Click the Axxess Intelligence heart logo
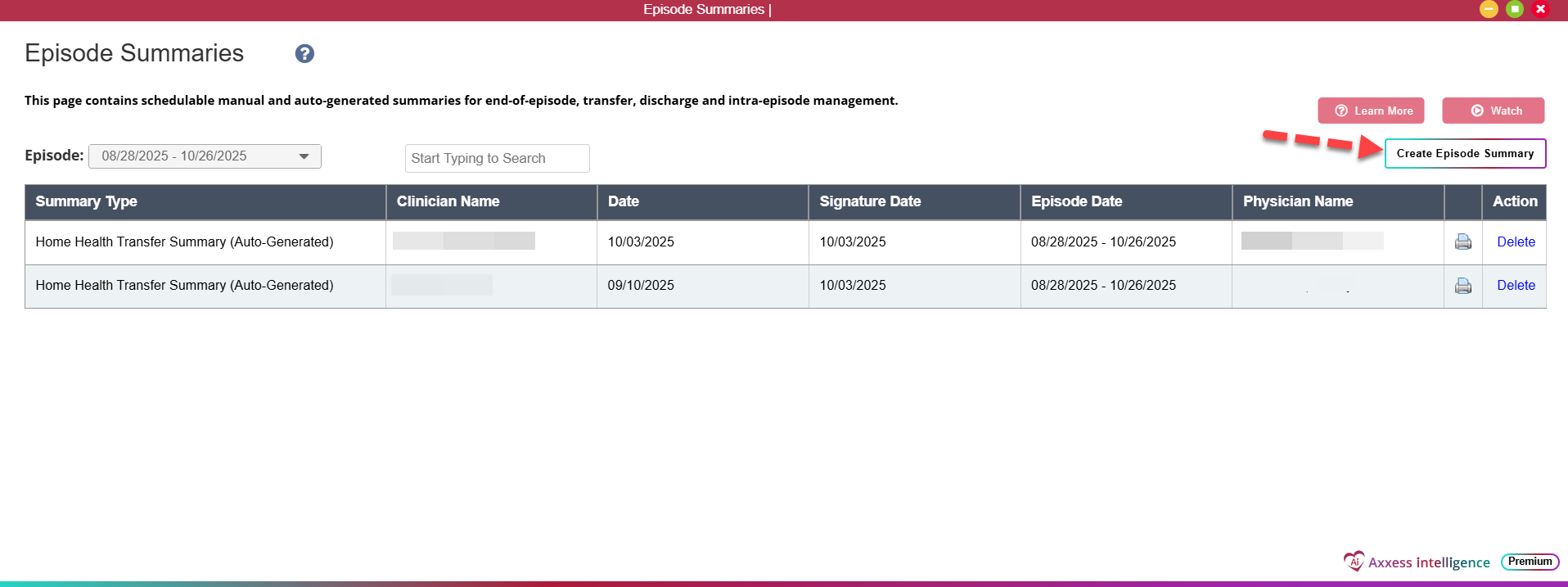This screenshot has height=587, width=1568. [1354, 562]
